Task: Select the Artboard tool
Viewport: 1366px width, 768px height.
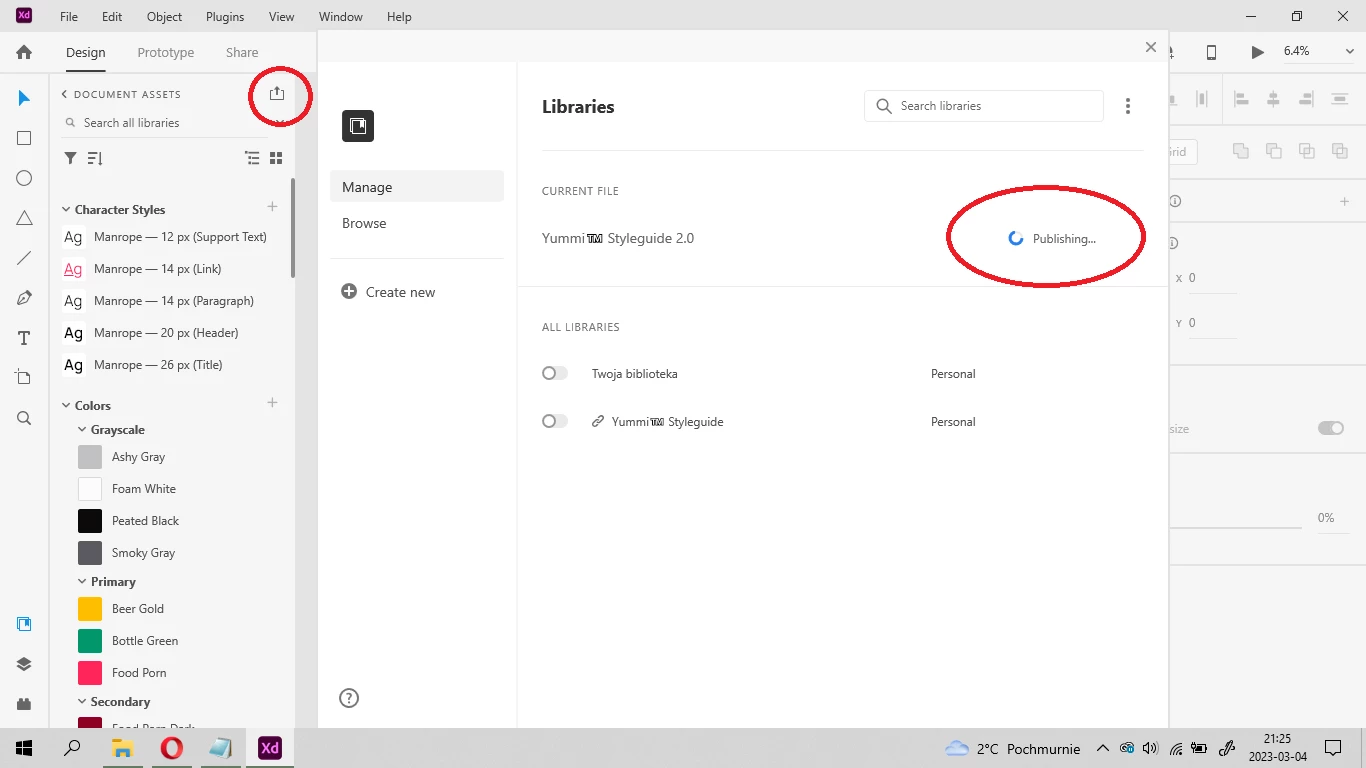Action: [24, 377]
